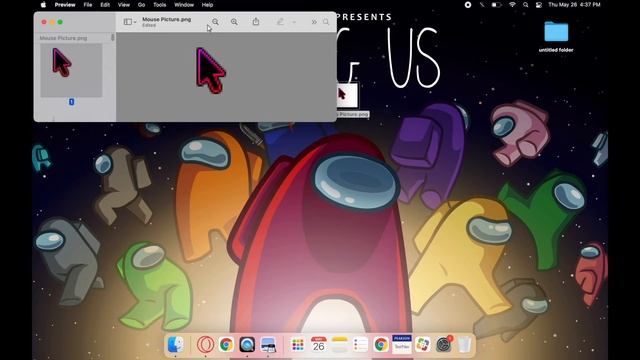The width and height of the screenshot is (640, 360).
Task: Open the second Chrome icon in Dock
Action: (381, 344)
